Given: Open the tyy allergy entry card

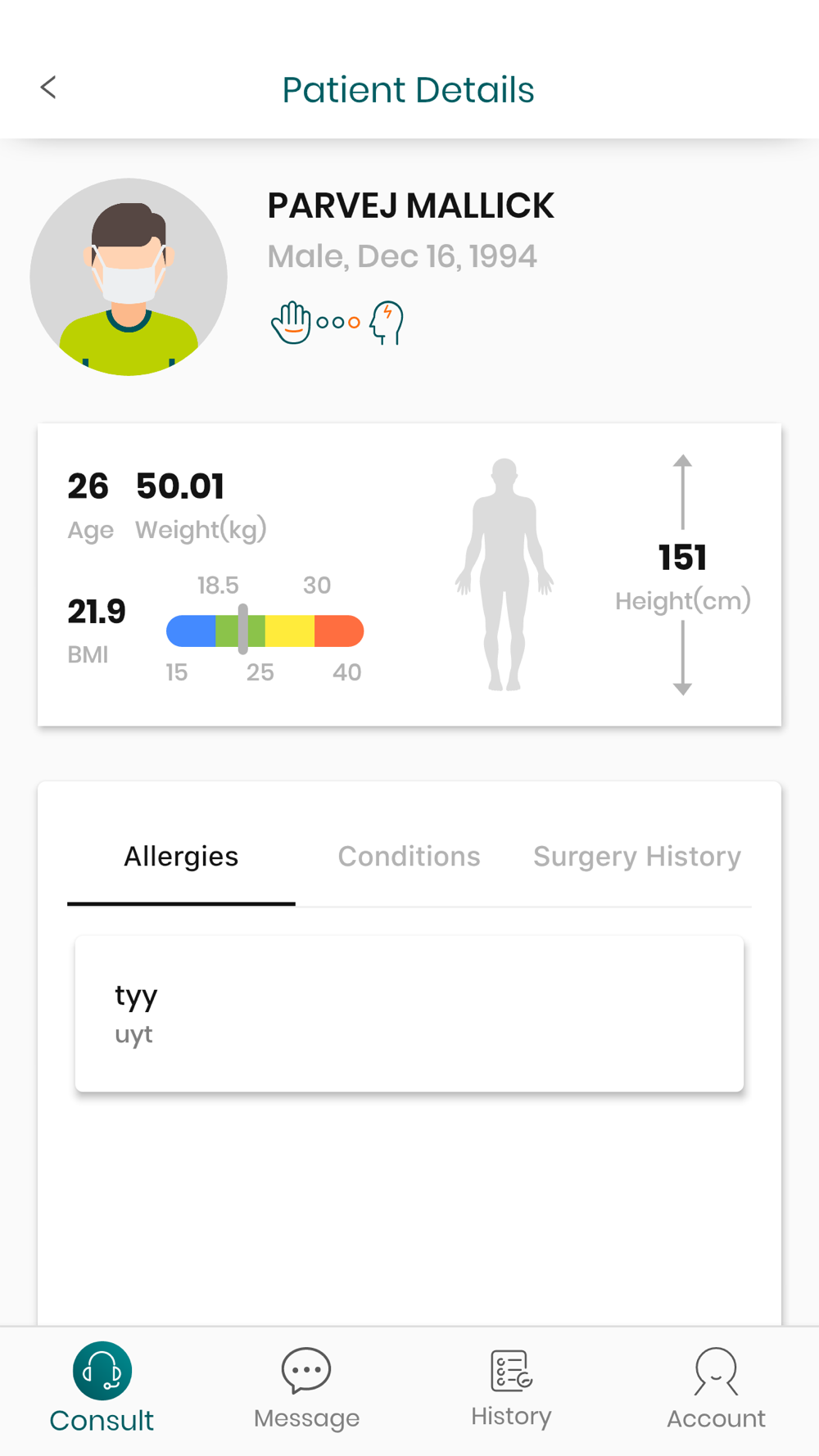Looking at the screenshot, I should [409, 1014].
